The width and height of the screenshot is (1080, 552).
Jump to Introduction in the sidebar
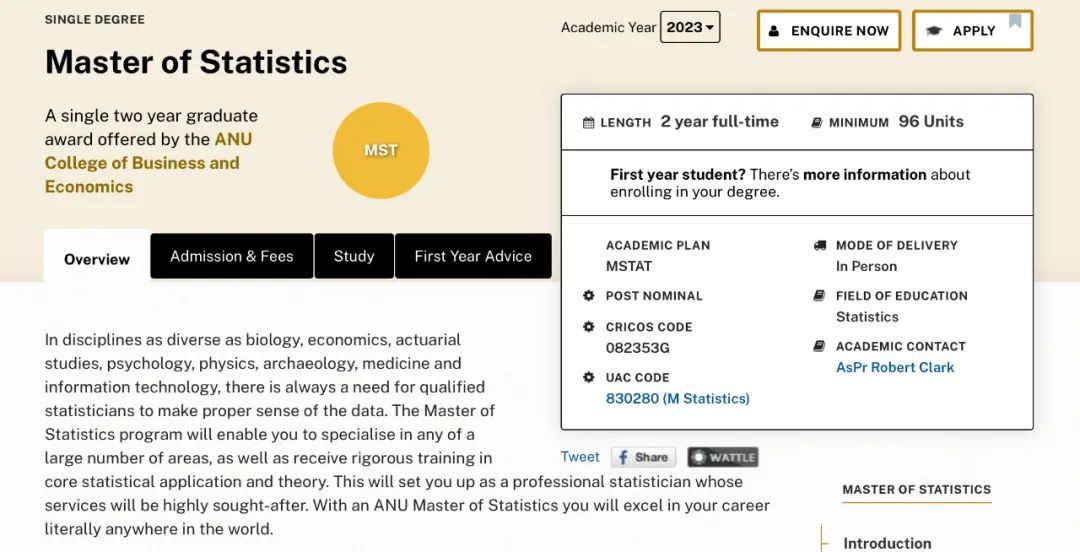[887, 543]
